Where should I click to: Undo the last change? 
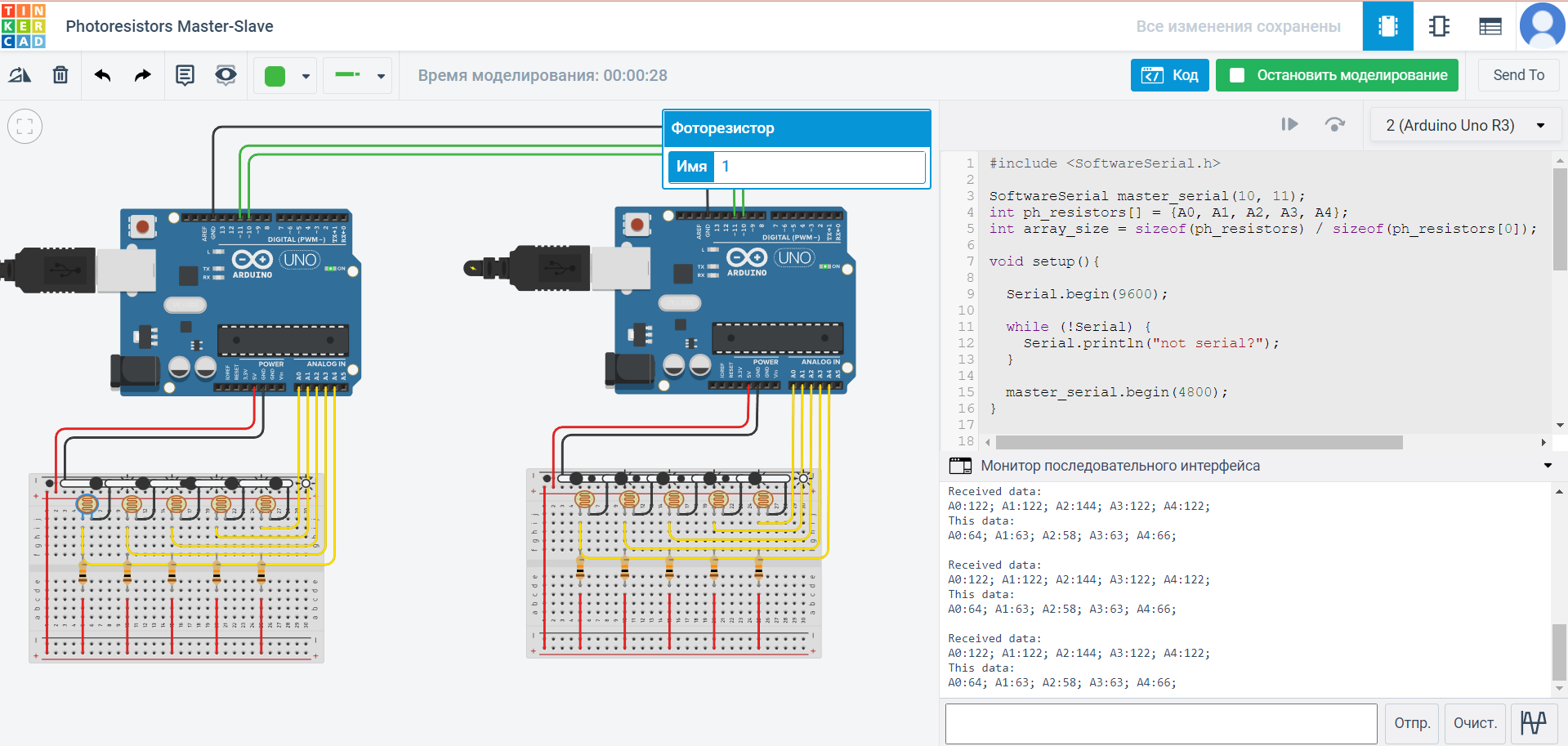[101, 74]
